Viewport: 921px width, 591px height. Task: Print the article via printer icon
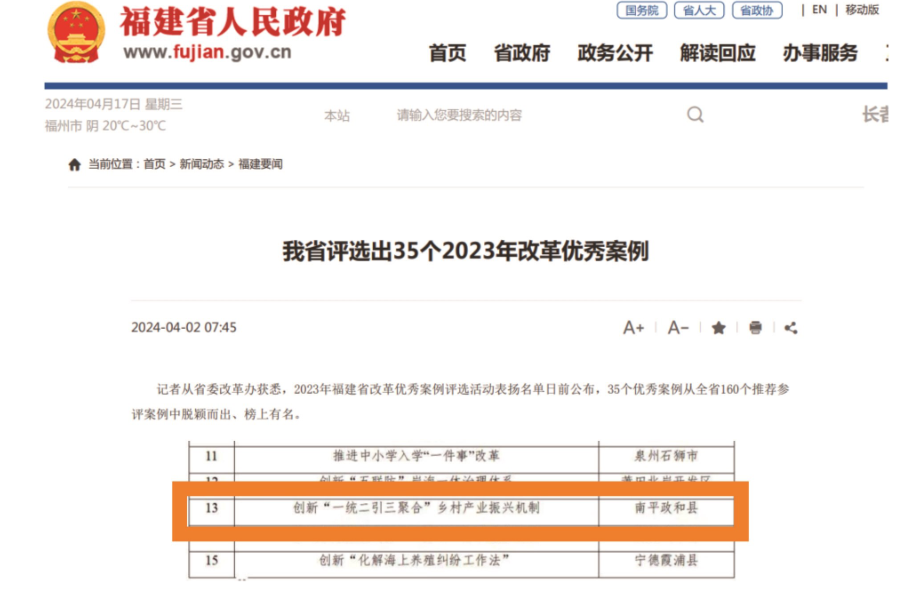click(x=755, y=328)
